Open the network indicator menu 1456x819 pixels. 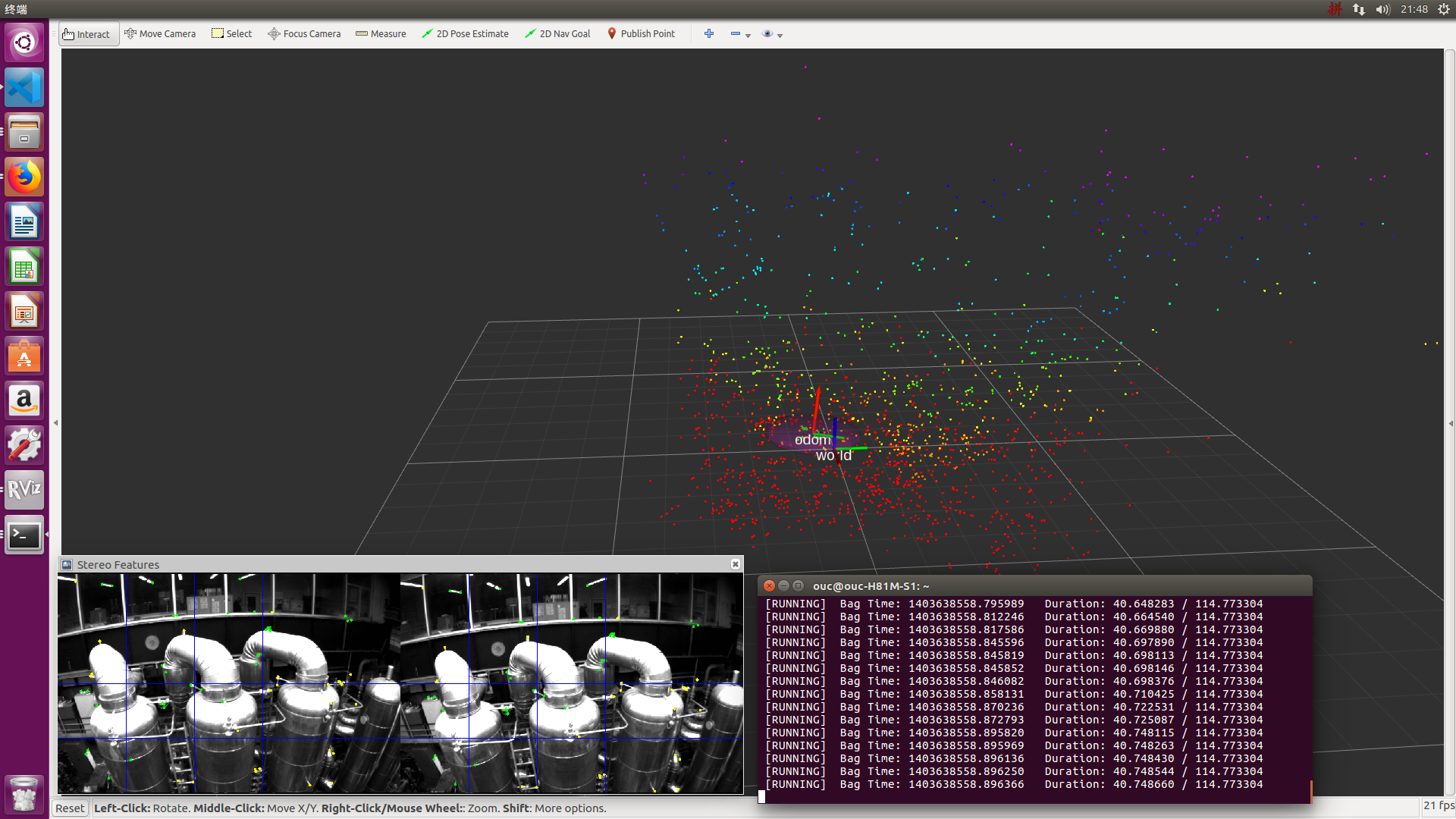pyautogui.click(x=1358, y=9)
